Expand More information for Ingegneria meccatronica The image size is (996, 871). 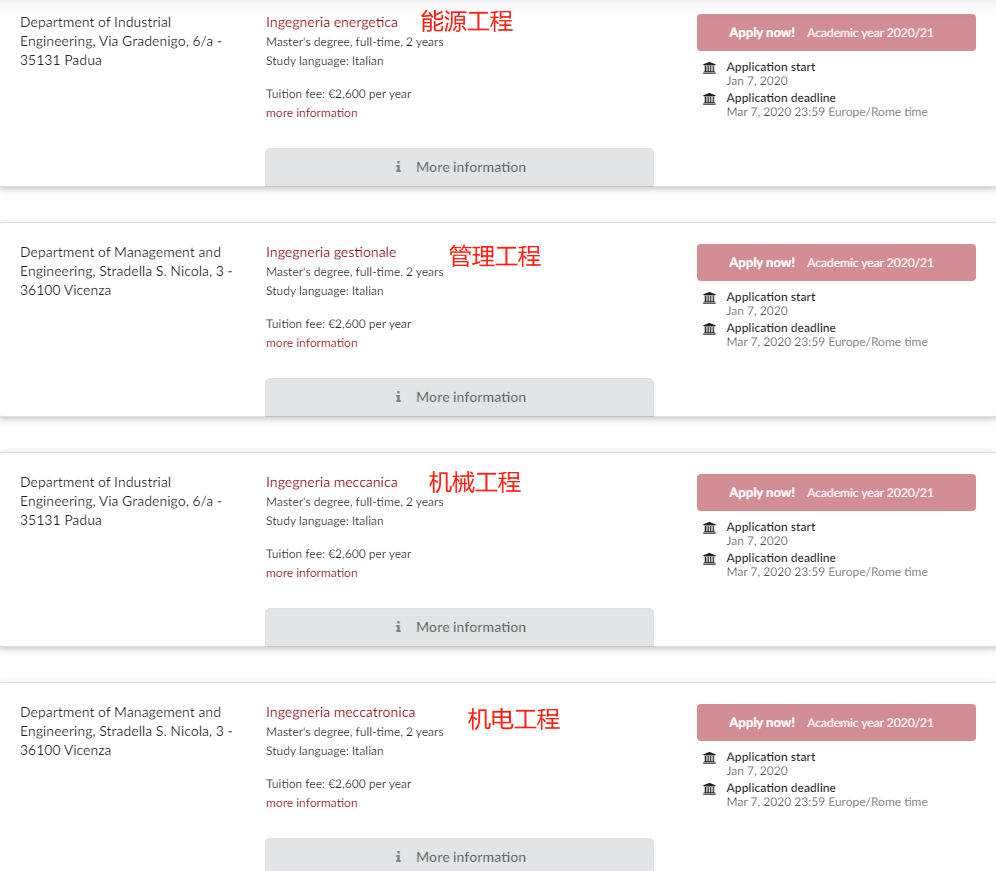[x=459, y=856]
